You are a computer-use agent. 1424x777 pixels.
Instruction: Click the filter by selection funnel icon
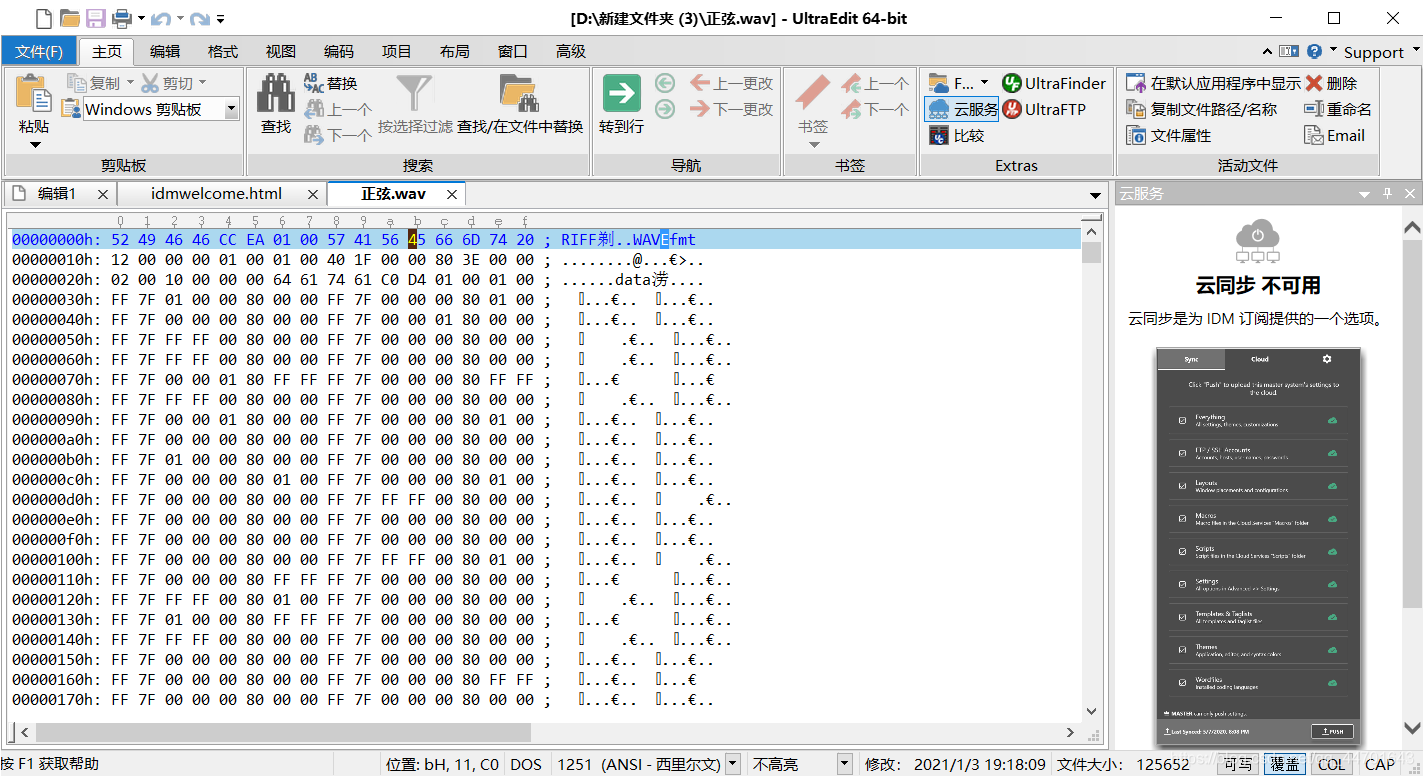coord(414,93)
